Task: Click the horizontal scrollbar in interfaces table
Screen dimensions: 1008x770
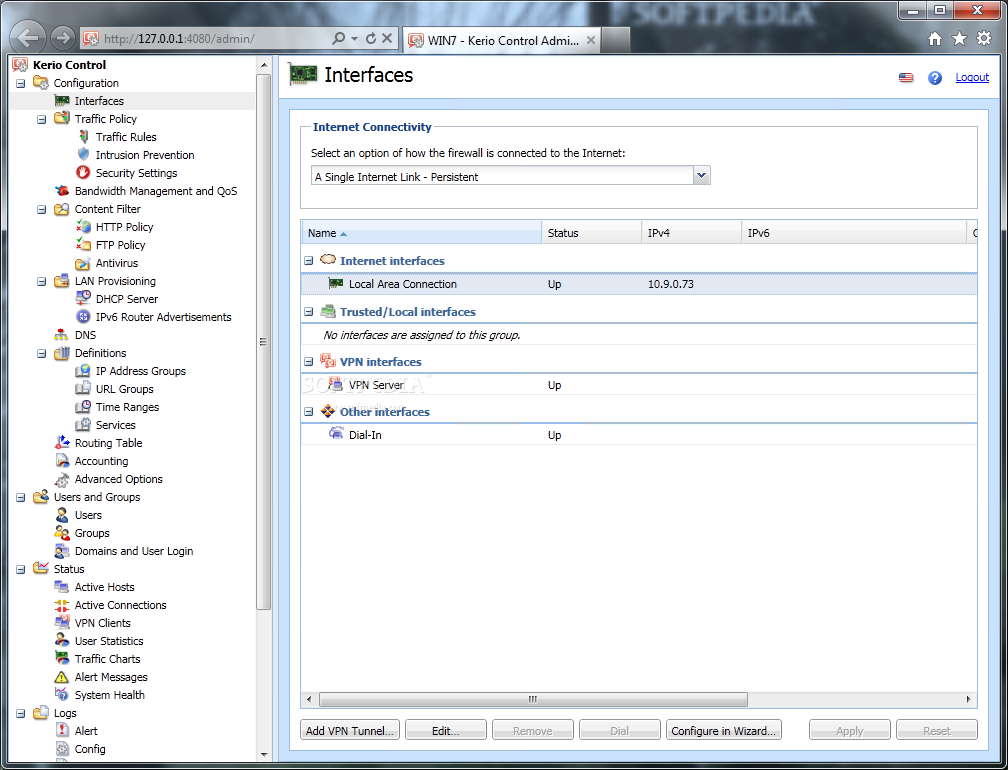Action: [533, 699]
